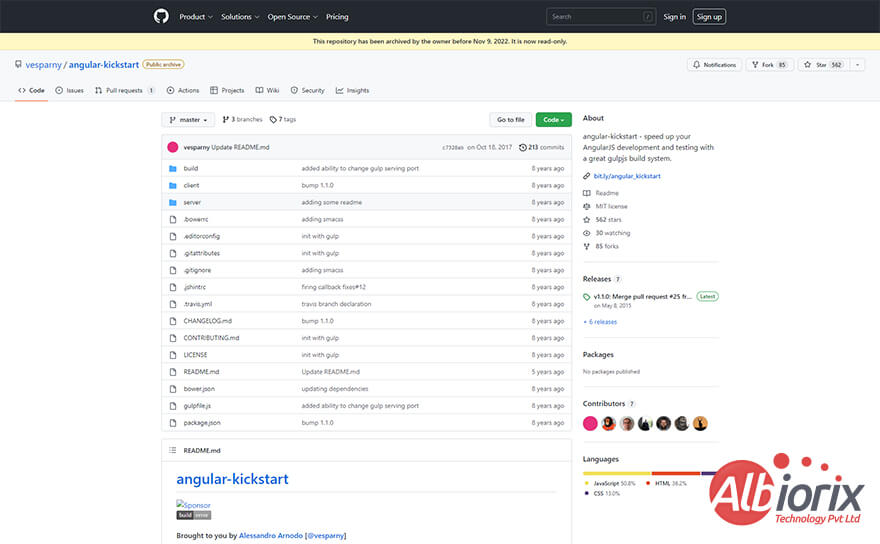Click the link icon beside bit.ly URL
The image size is (880, 544).
pos(587,176)
